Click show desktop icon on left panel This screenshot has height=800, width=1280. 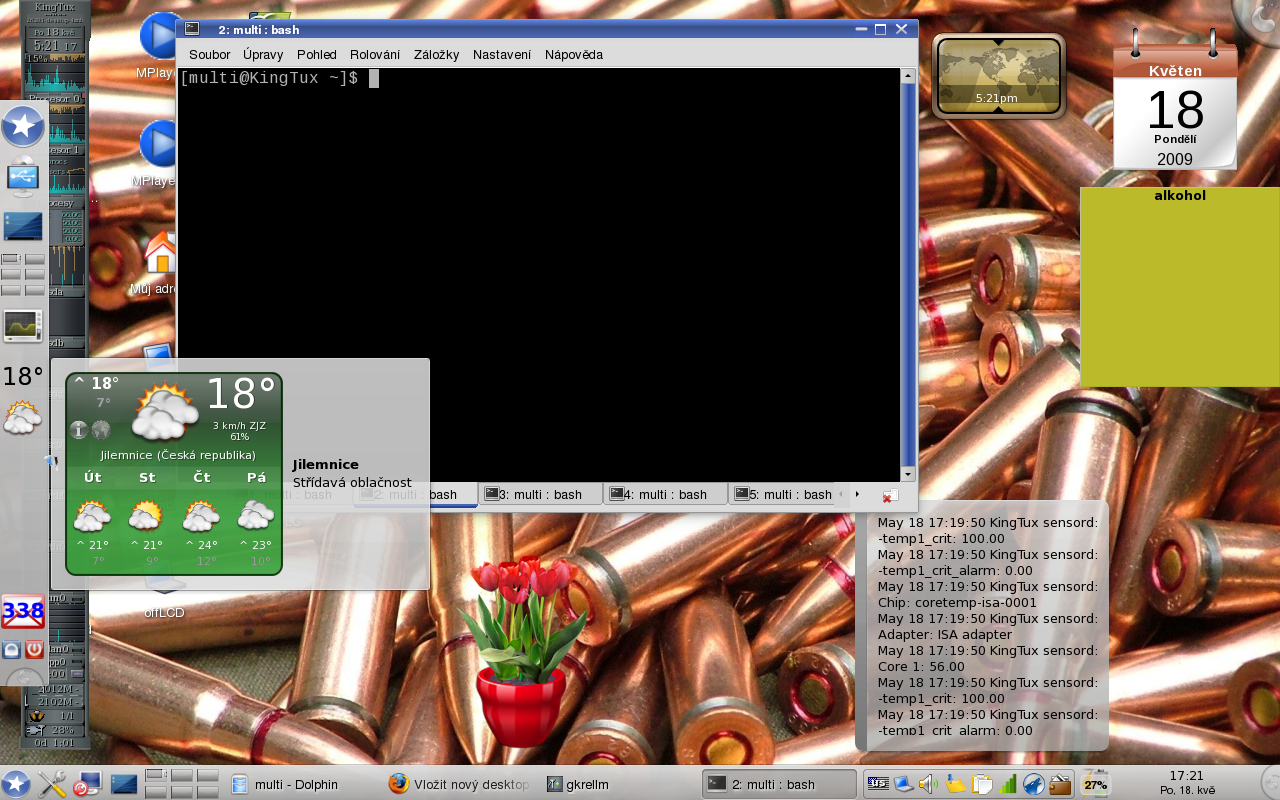pyautogui.click(x=23, y=227)
